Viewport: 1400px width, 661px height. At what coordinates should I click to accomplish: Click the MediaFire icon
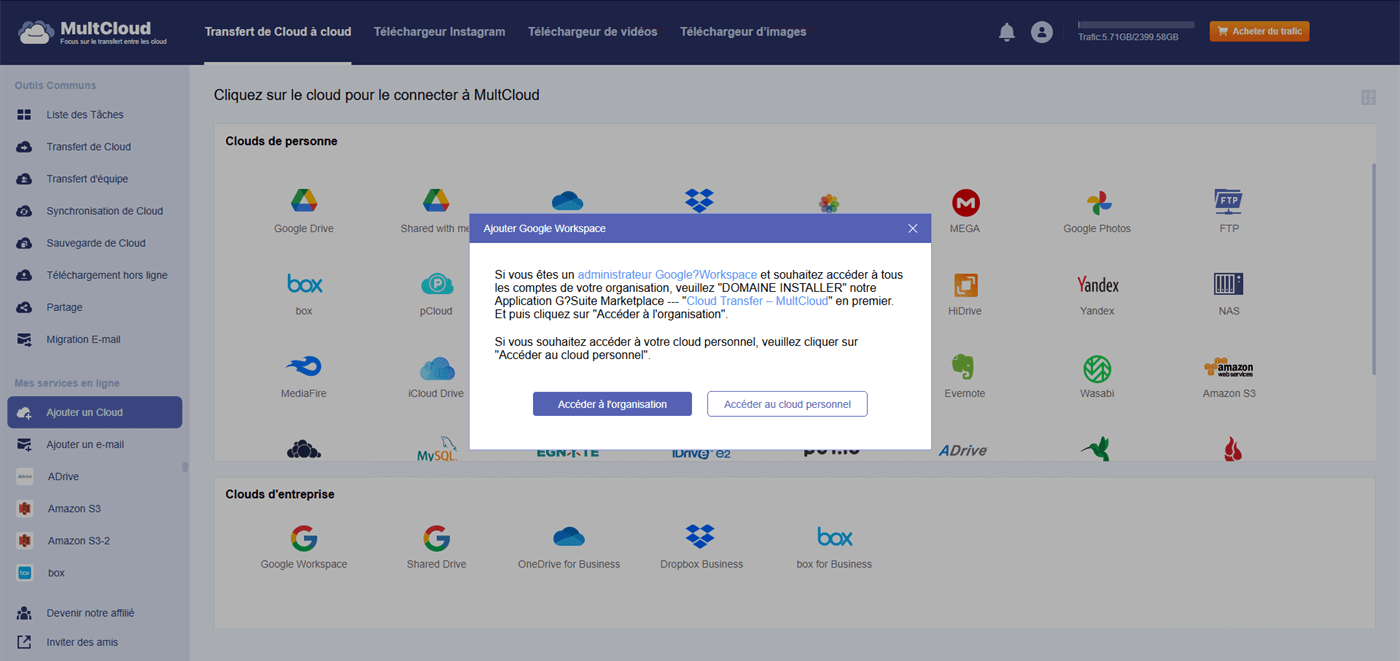pyautogui.click(x=304, y=367)
